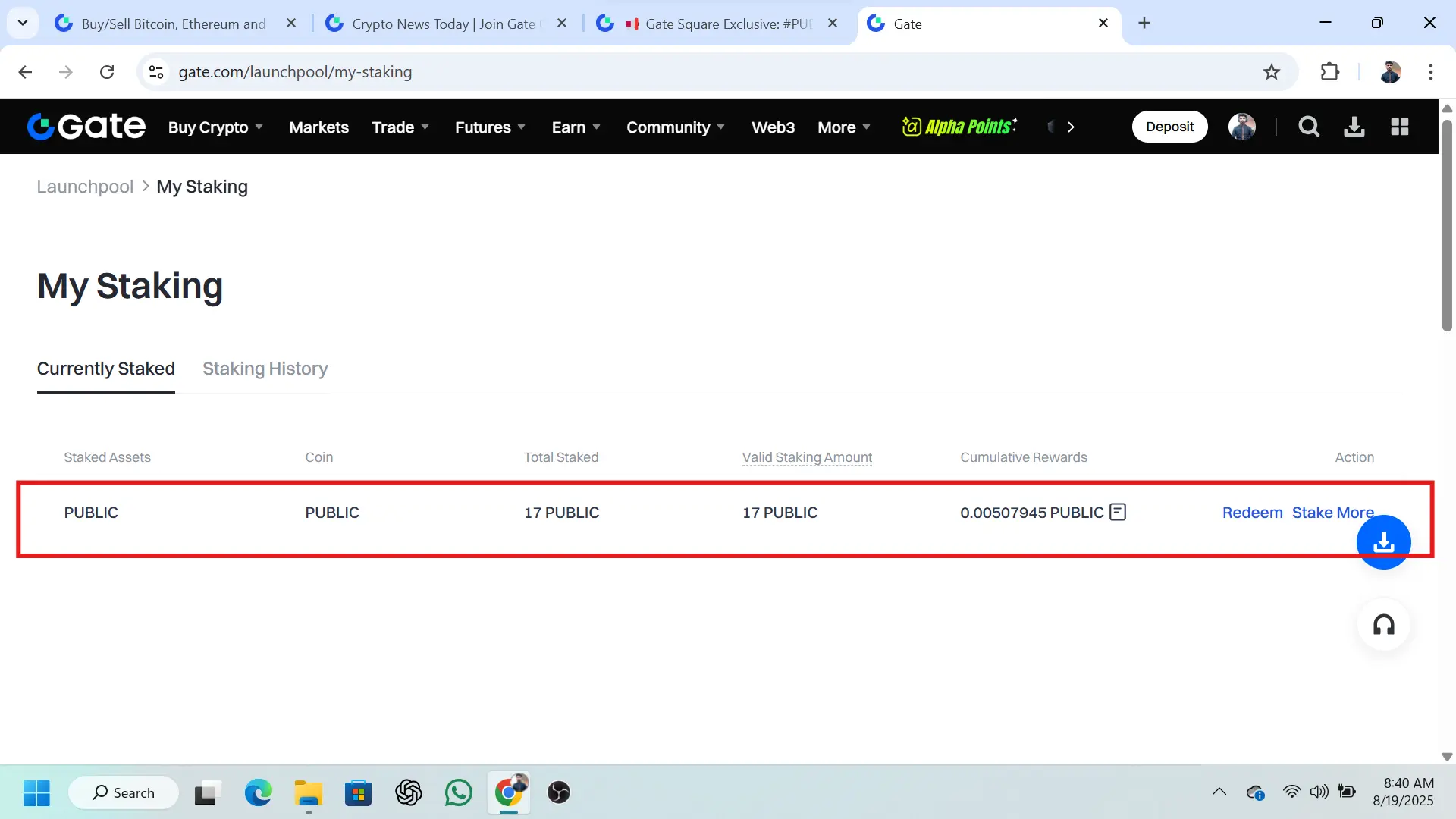Open ChatGPT from the taskbar
The height and width of the screenshot is (819, 1456).
(408, 792)
